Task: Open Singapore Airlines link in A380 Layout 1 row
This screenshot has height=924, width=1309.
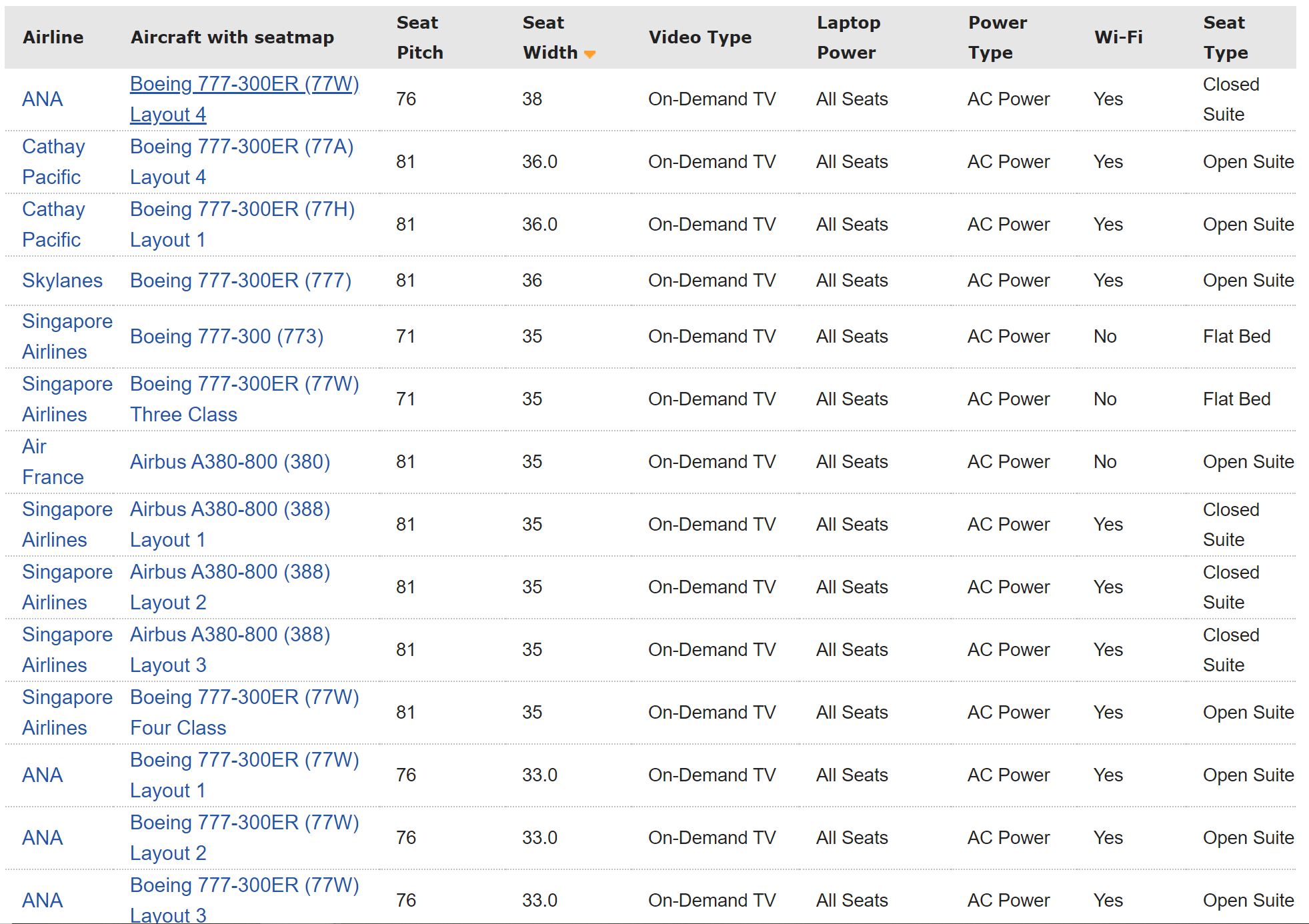Action: point(67,525)
